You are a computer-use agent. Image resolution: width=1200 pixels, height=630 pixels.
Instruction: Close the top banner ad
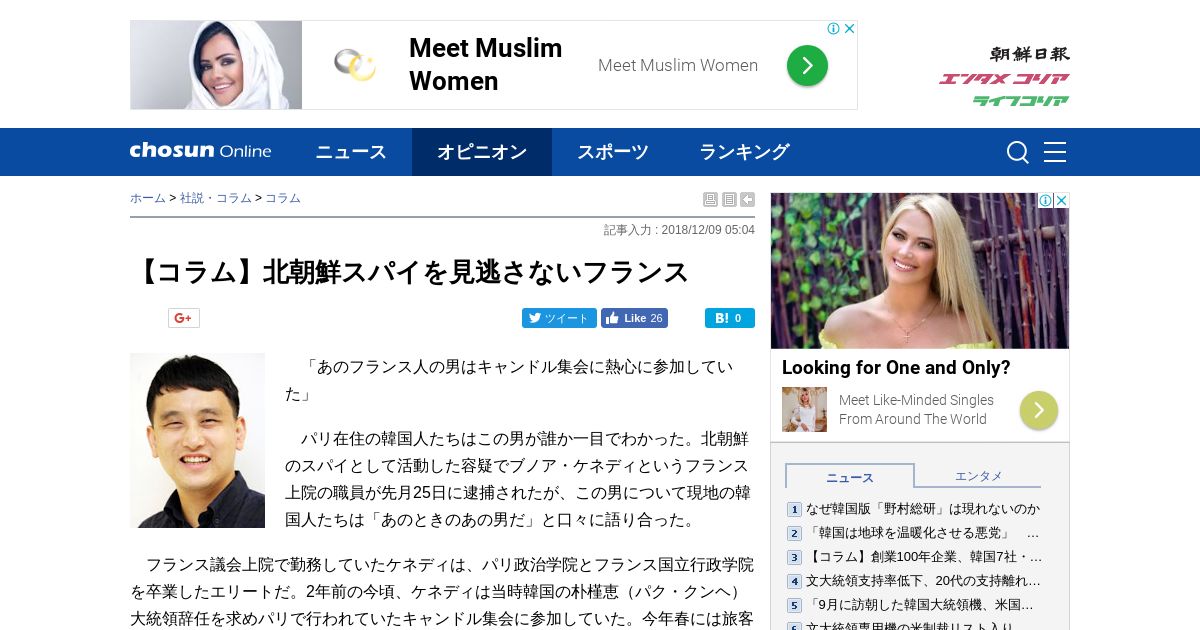pyautogui.click(x=850, y=28)
